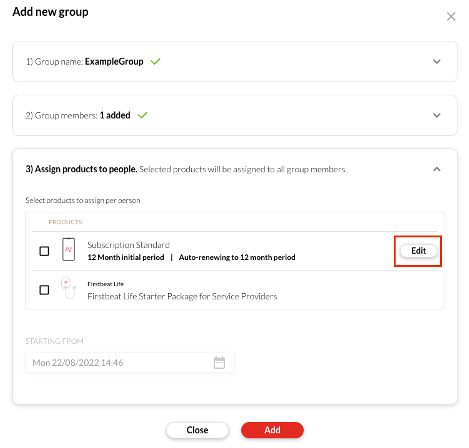Image resolution: width=469 pixels, height=448 pixels.
Task: Tick the Firstbeat Life Starter Package checkbox
Action: 44,290
